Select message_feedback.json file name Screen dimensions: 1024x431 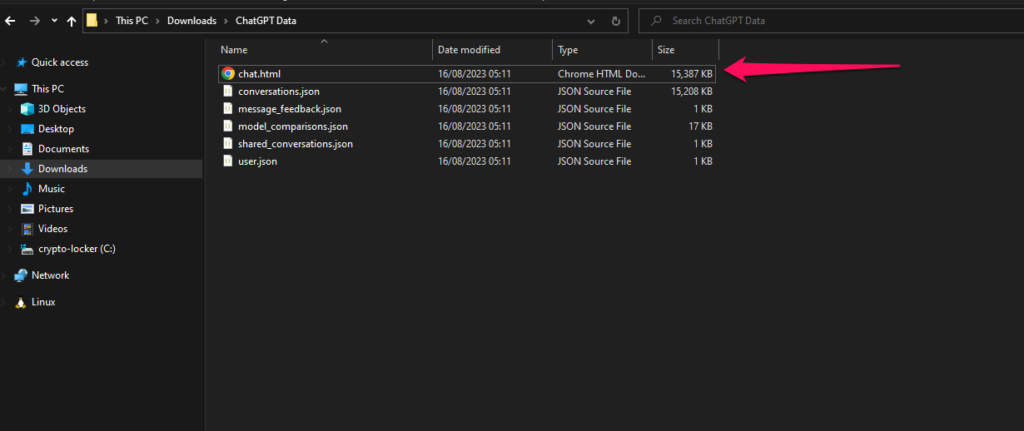(x=289, y=109)
